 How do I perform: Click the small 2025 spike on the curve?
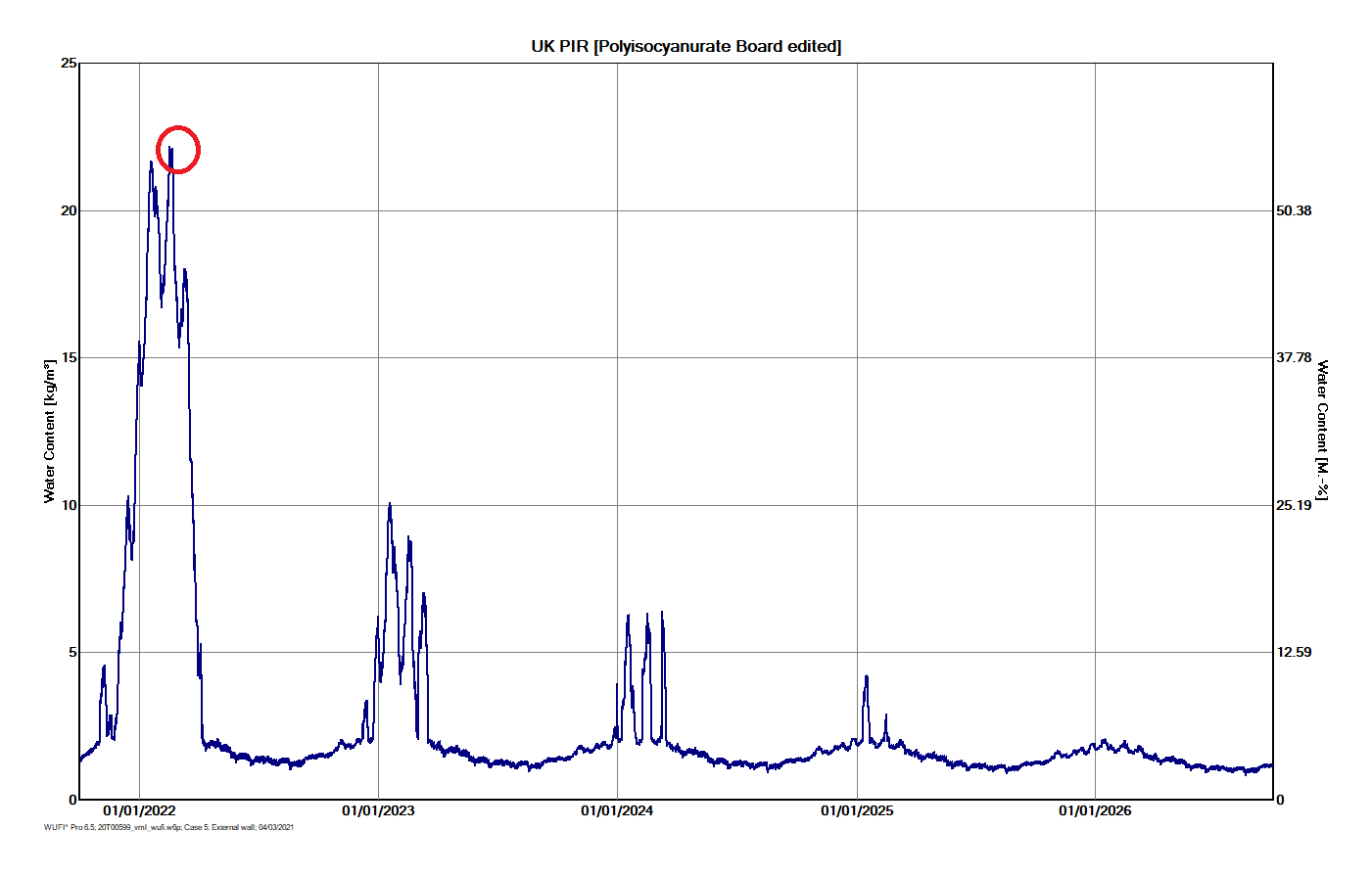(x=866, y=674)
